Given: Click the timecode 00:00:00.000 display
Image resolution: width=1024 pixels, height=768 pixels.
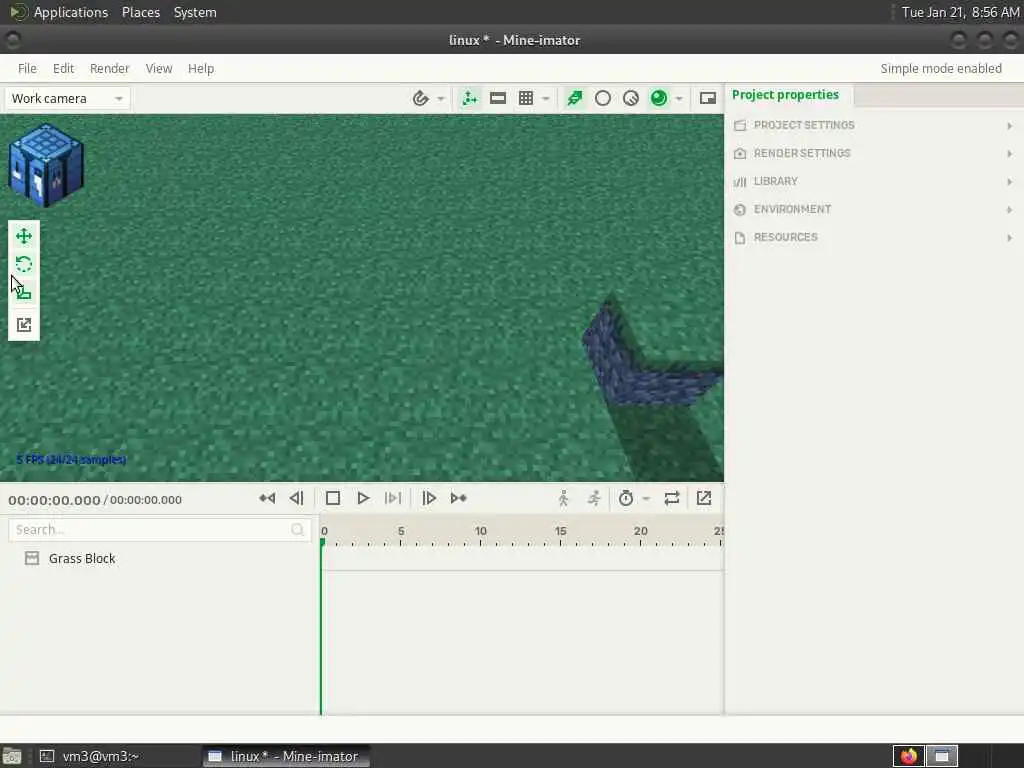Looking at the screenshot, I should coord(54,500).
